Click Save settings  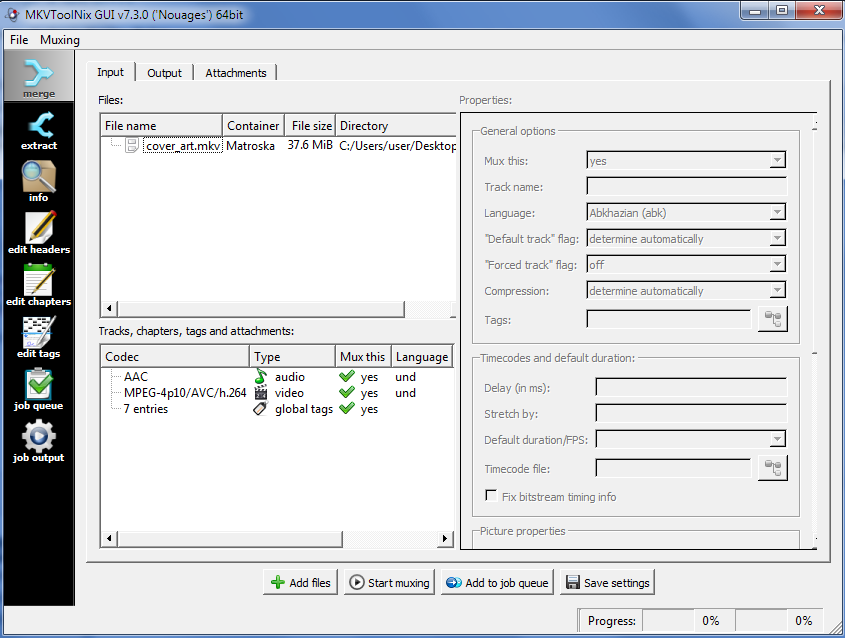pos(607,582)
